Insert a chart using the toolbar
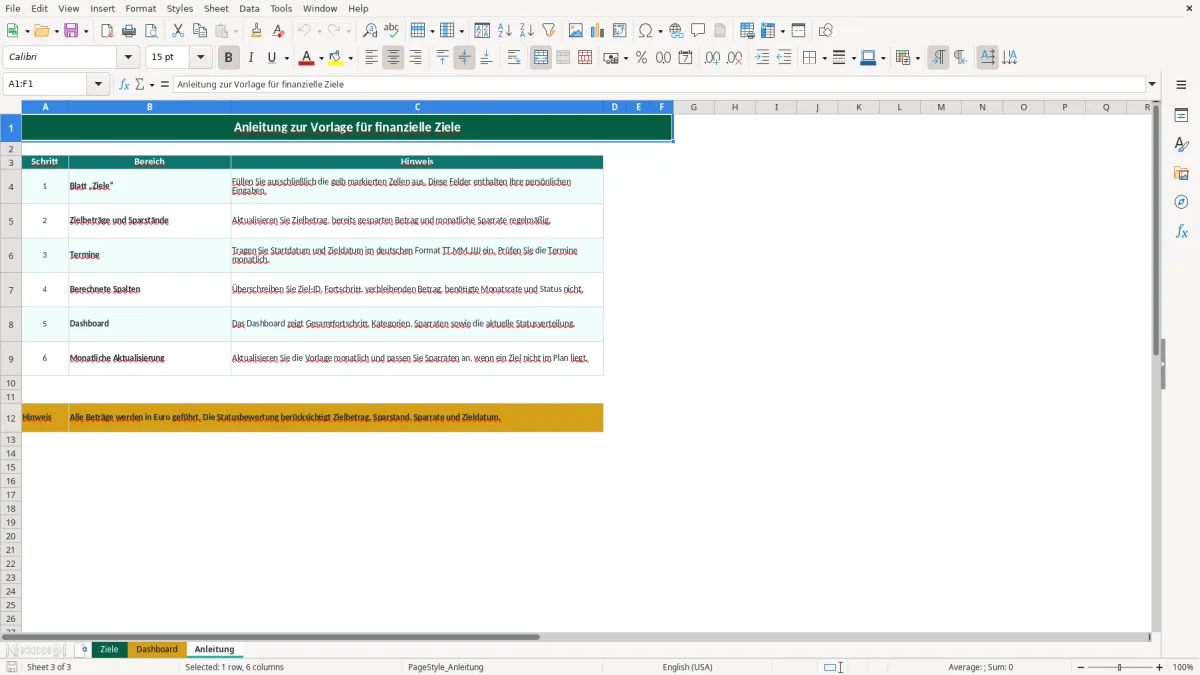 coord(598,31)
